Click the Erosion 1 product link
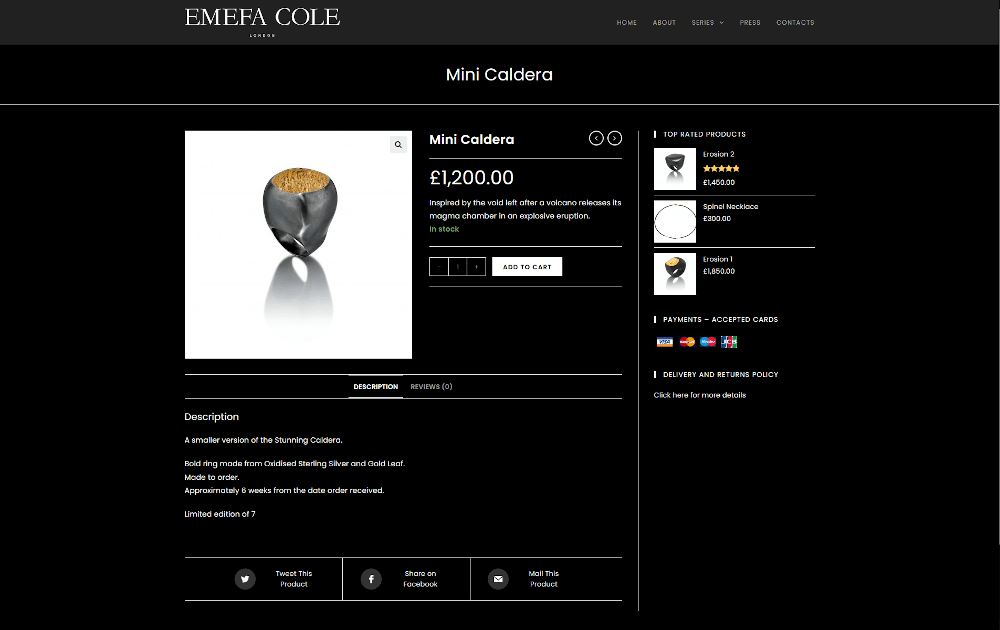 (717, 260)
